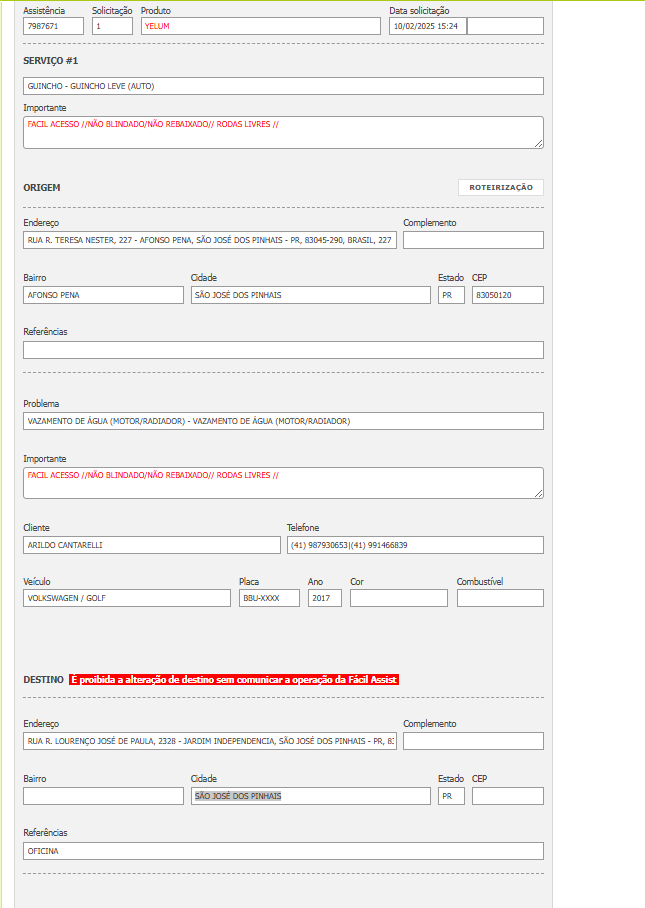Click the Importante textarea under Serviço #1
This screenshot has height=908, width=645.
point(283,132)
